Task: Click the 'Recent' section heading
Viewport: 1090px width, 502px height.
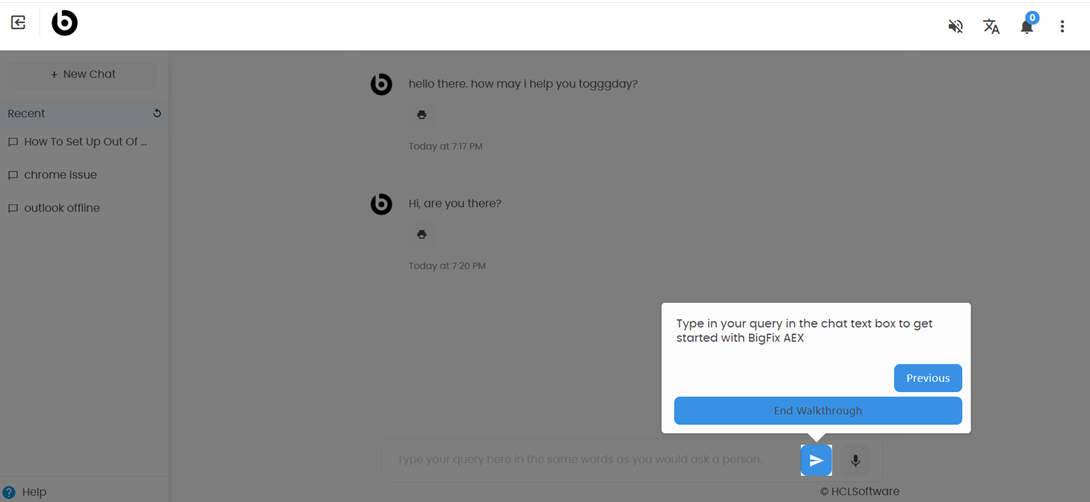Action: point(26,113)
